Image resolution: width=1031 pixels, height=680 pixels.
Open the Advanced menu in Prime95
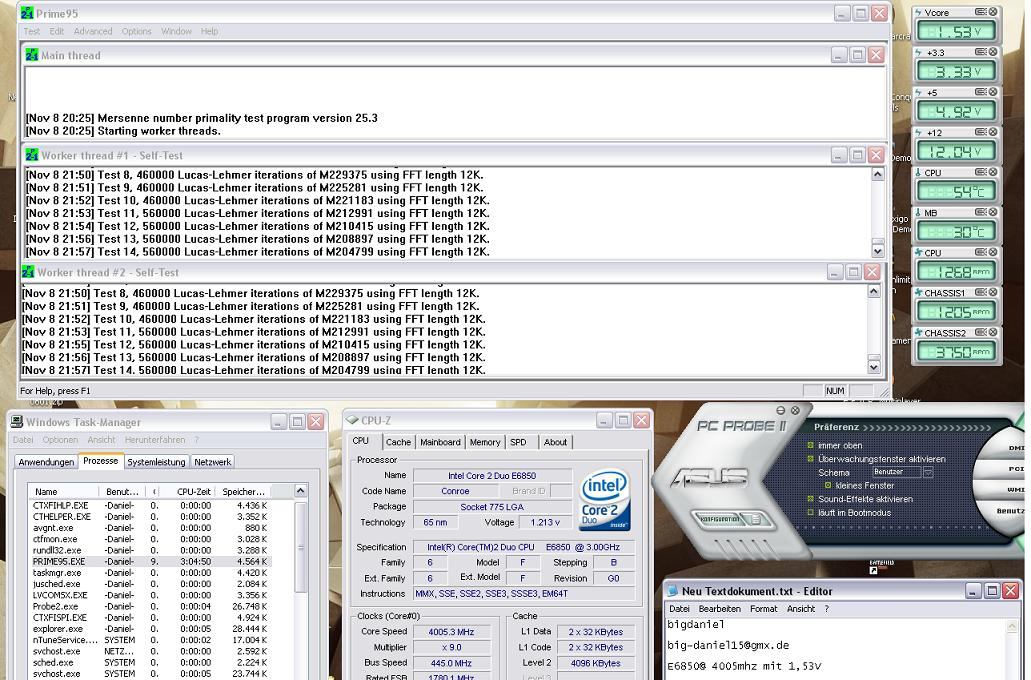click(x=93, y=31)
